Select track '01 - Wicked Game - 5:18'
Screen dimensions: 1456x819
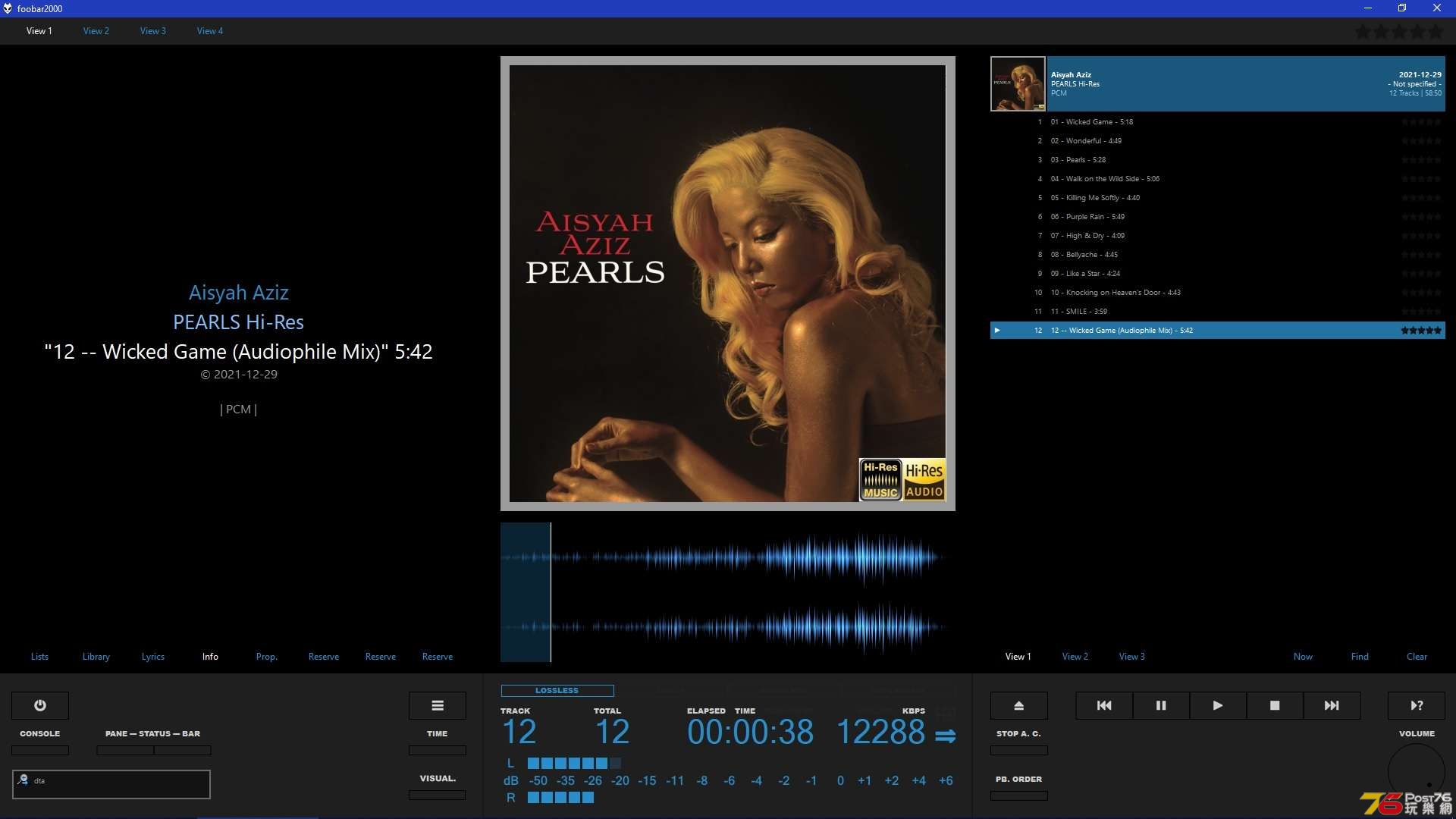point(1218,122)
